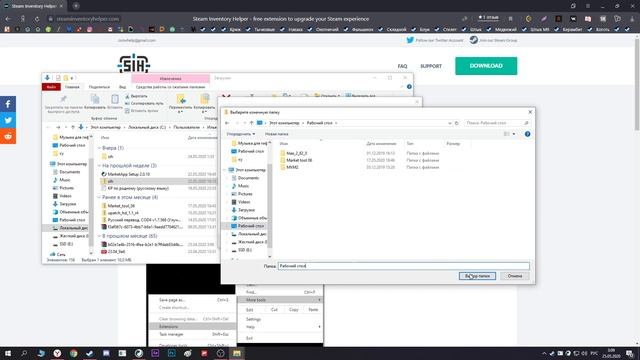Open taskbar search

click(x=24, y=353)
